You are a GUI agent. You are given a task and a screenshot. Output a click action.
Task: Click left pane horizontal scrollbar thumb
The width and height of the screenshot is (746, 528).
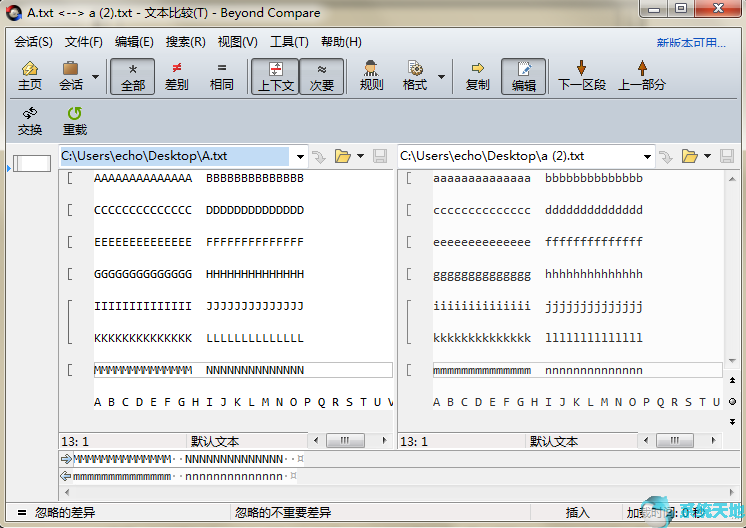pyautogui.click(x=345, y=440)
